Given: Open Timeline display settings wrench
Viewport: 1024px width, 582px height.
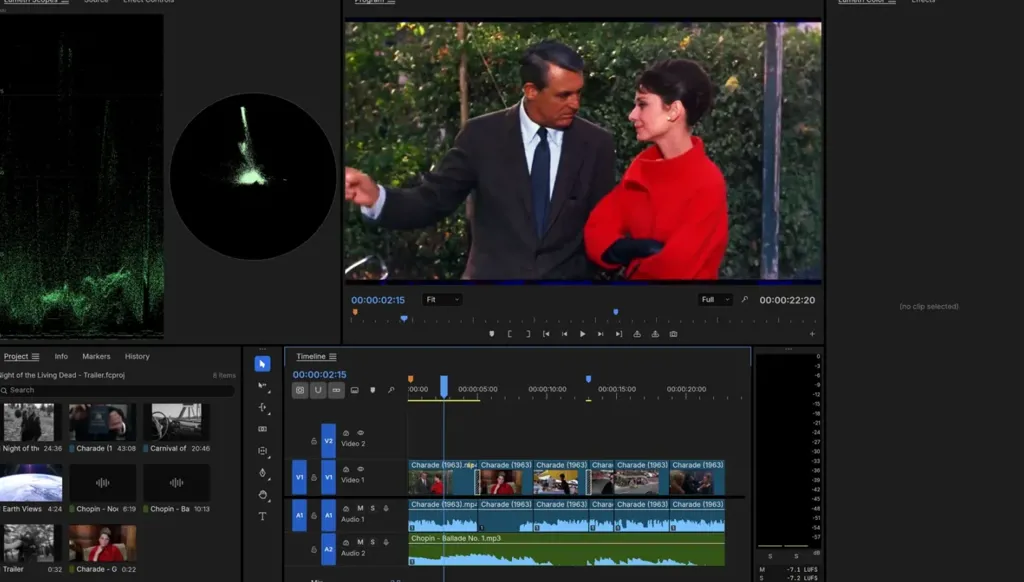Looking at the screenshot, I should click(391, 390).
